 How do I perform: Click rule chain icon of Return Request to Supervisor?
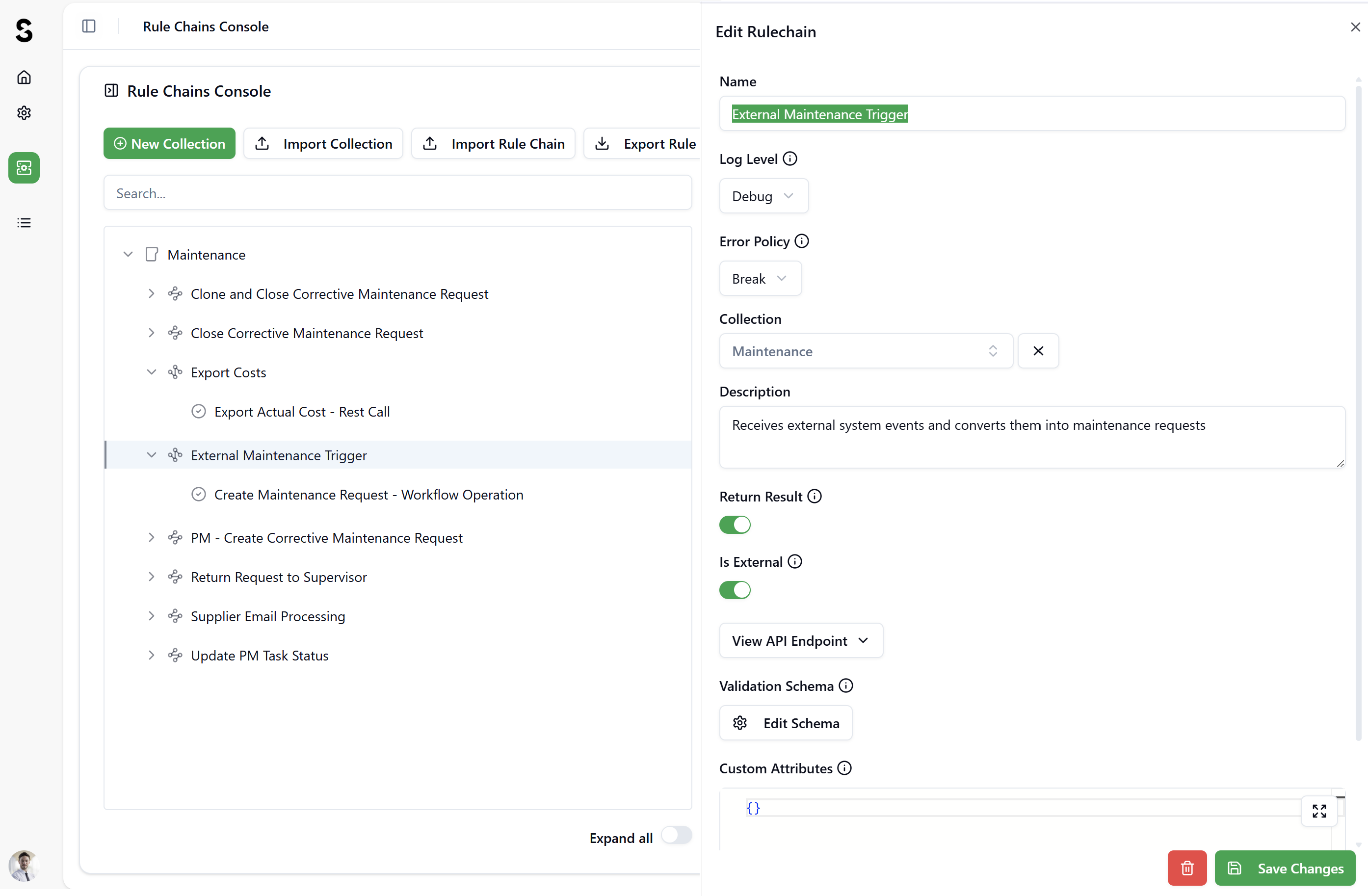pos(175,577)
